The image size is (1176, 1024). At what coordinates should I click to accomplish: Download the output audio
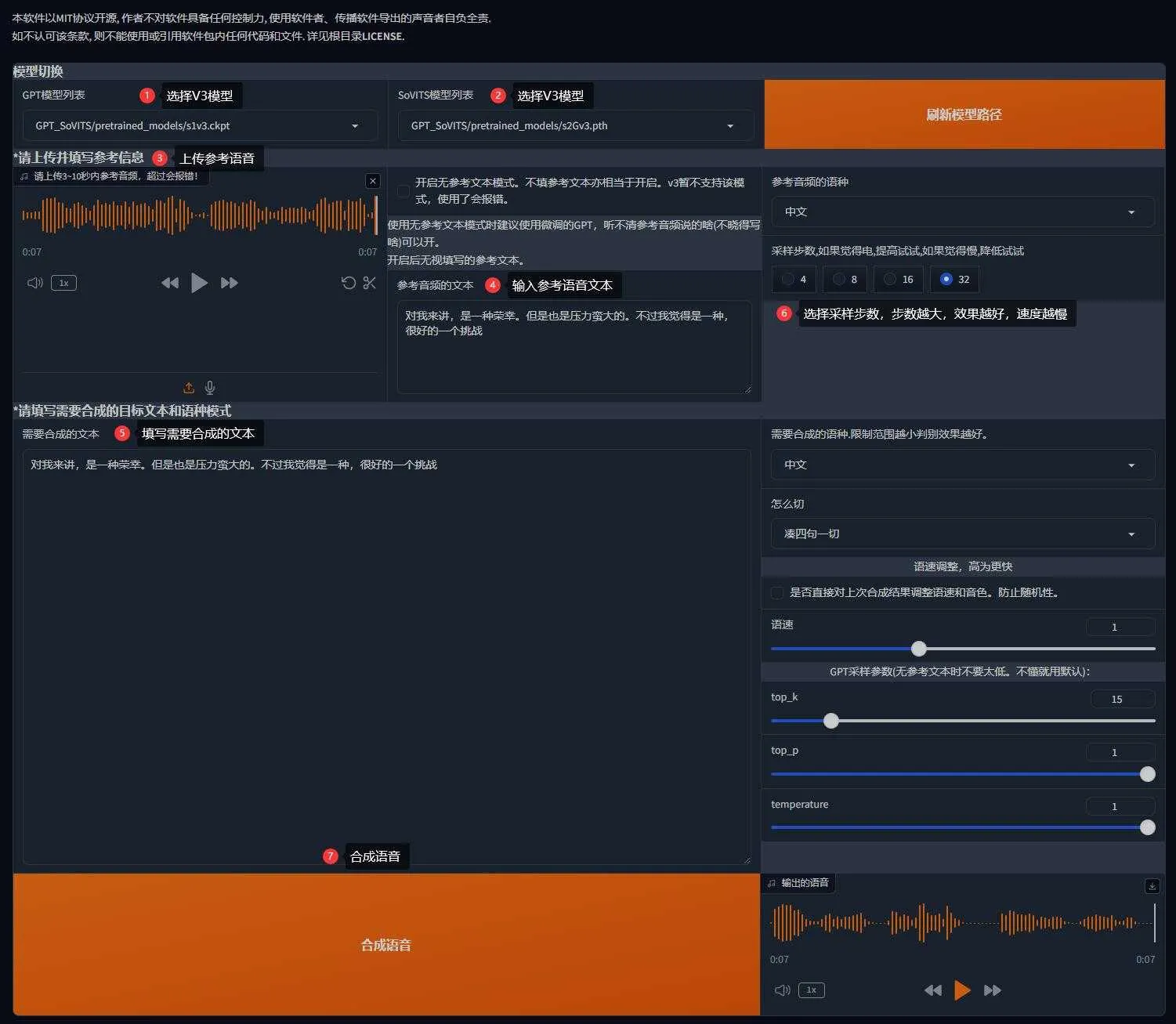click(x=1152, y=886)
